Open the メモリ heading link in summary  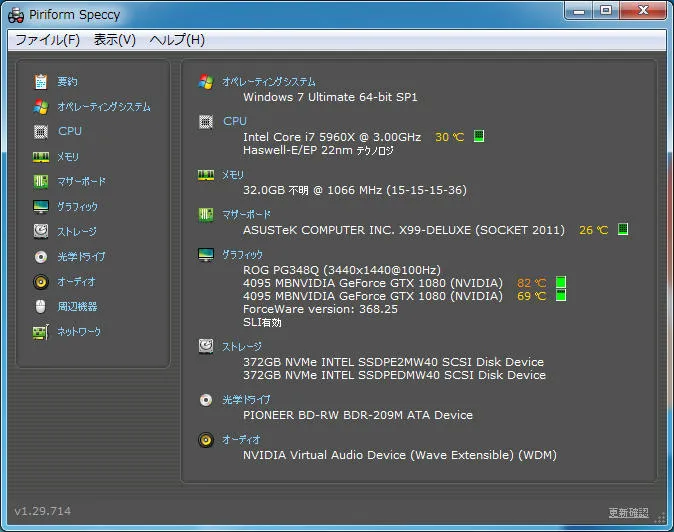click(233, 175)
